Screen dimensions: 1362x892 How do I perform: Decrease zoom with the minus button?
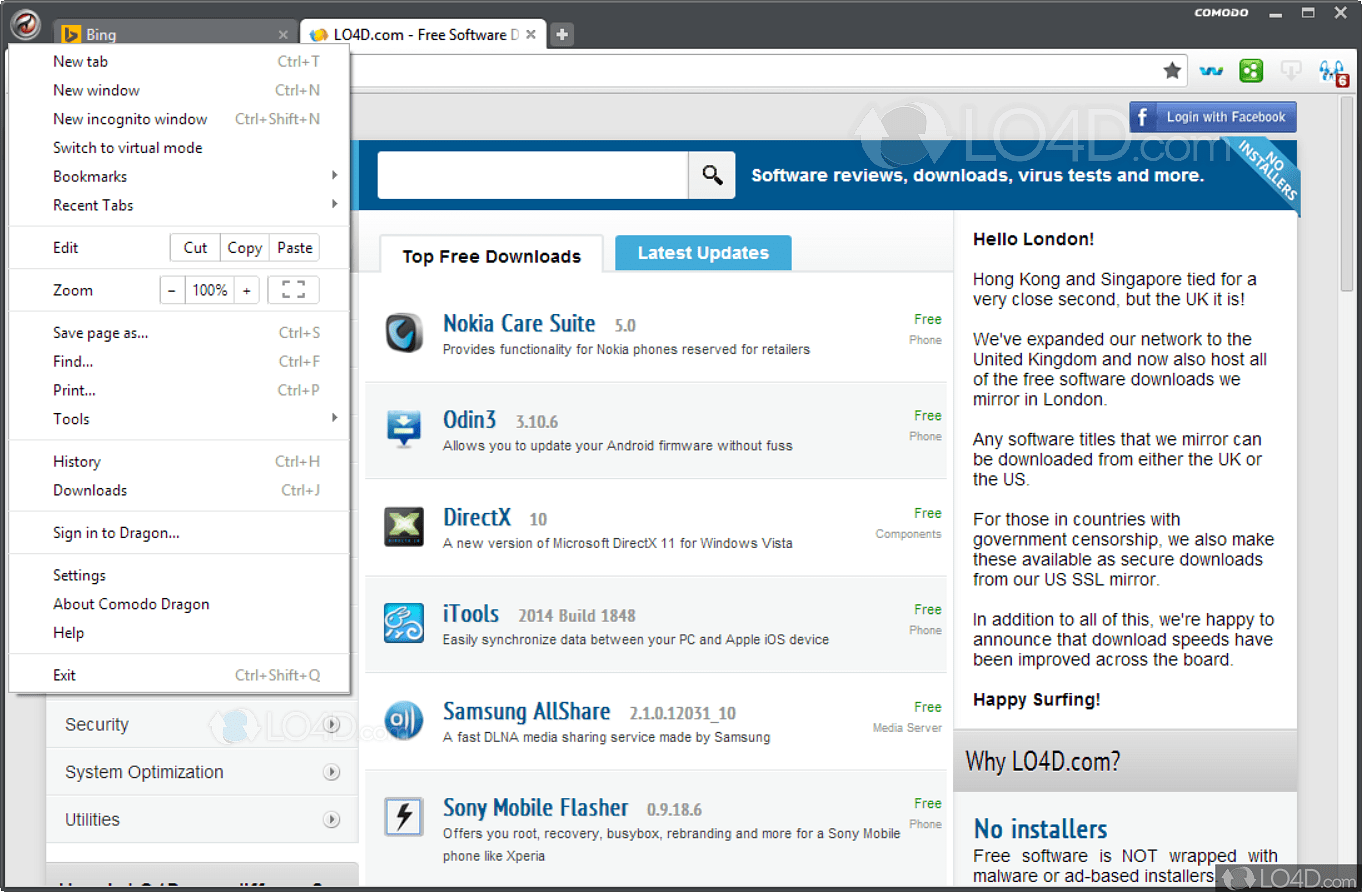pos(172,290)
